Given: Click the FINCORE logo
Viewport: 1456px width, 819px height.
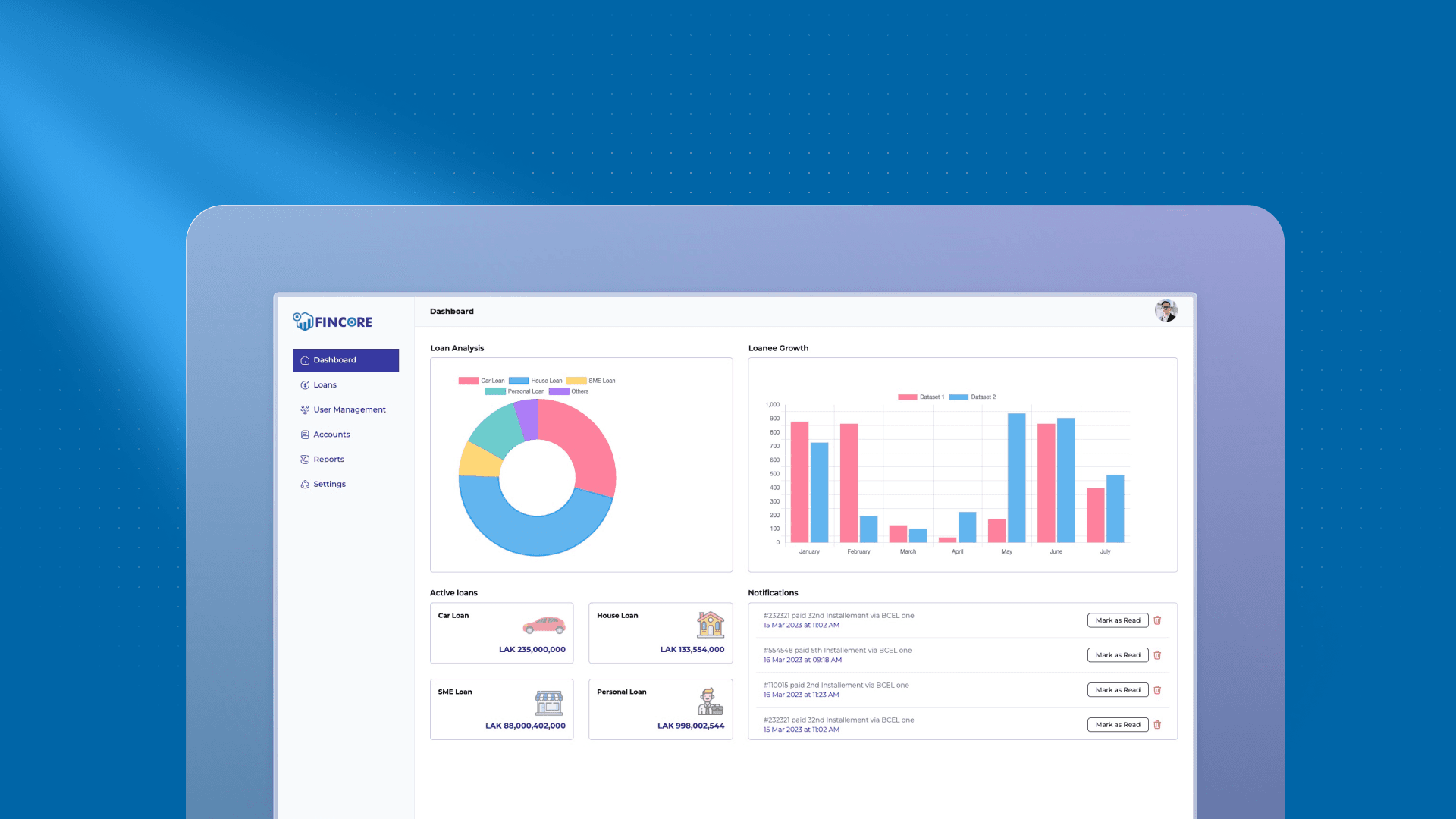Looking at the screenshot, I should click(331, 321).
